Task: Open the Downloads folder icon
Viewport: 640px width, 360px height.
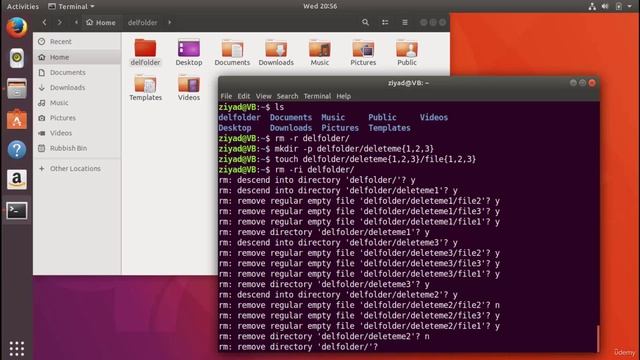Action: coord(276,52)
